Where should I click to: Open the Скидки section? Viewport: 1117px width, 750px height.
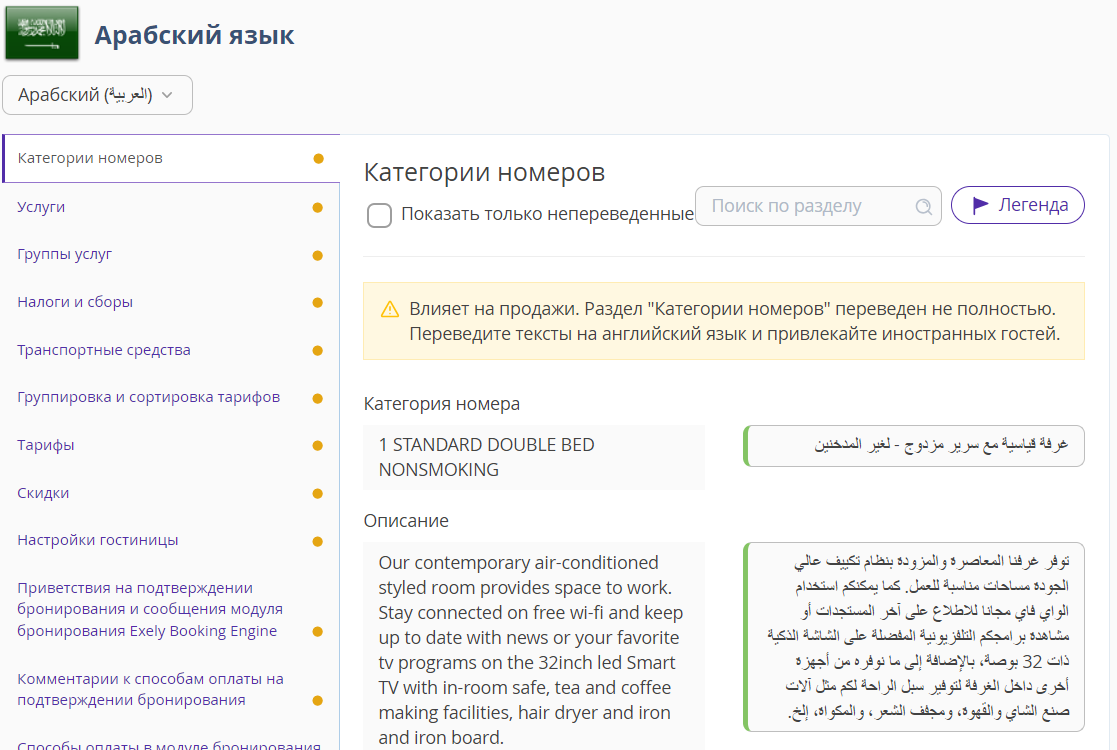pos(43,493)
